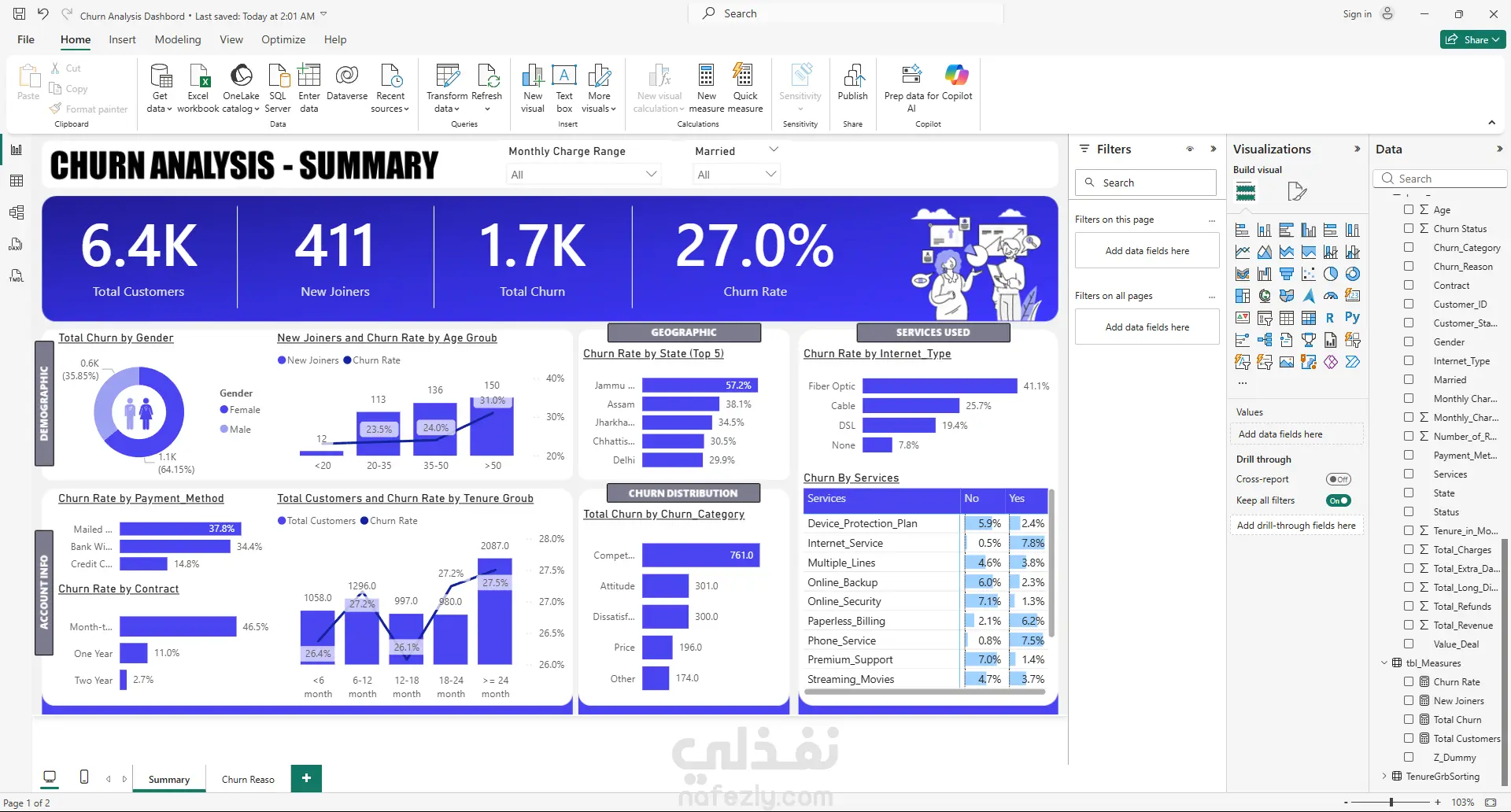This screenshot has width=1511, height=812.
Task: Collapse the Visualizations pane
Action: click(x=1357, y=149)
